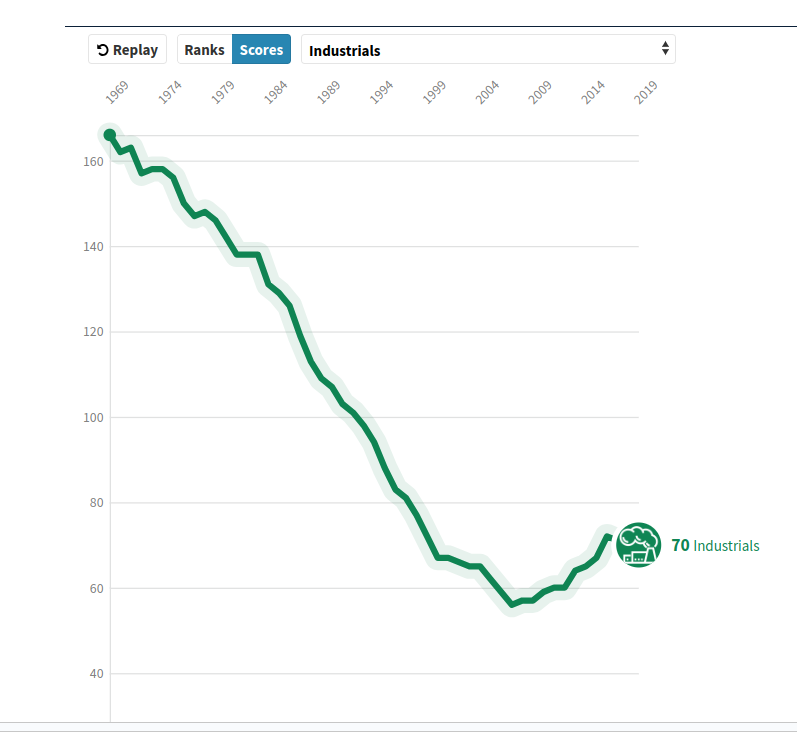The image size is (797, 735).
Task: Click the 40 y-axis label
Action: tap(97, 673)
